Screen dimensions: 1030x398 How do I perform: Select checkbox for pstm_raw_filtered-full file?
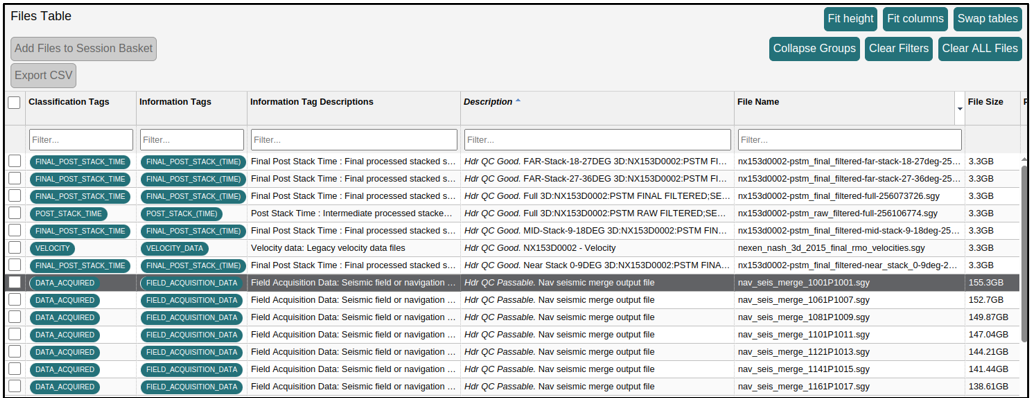tap(14, 213)
